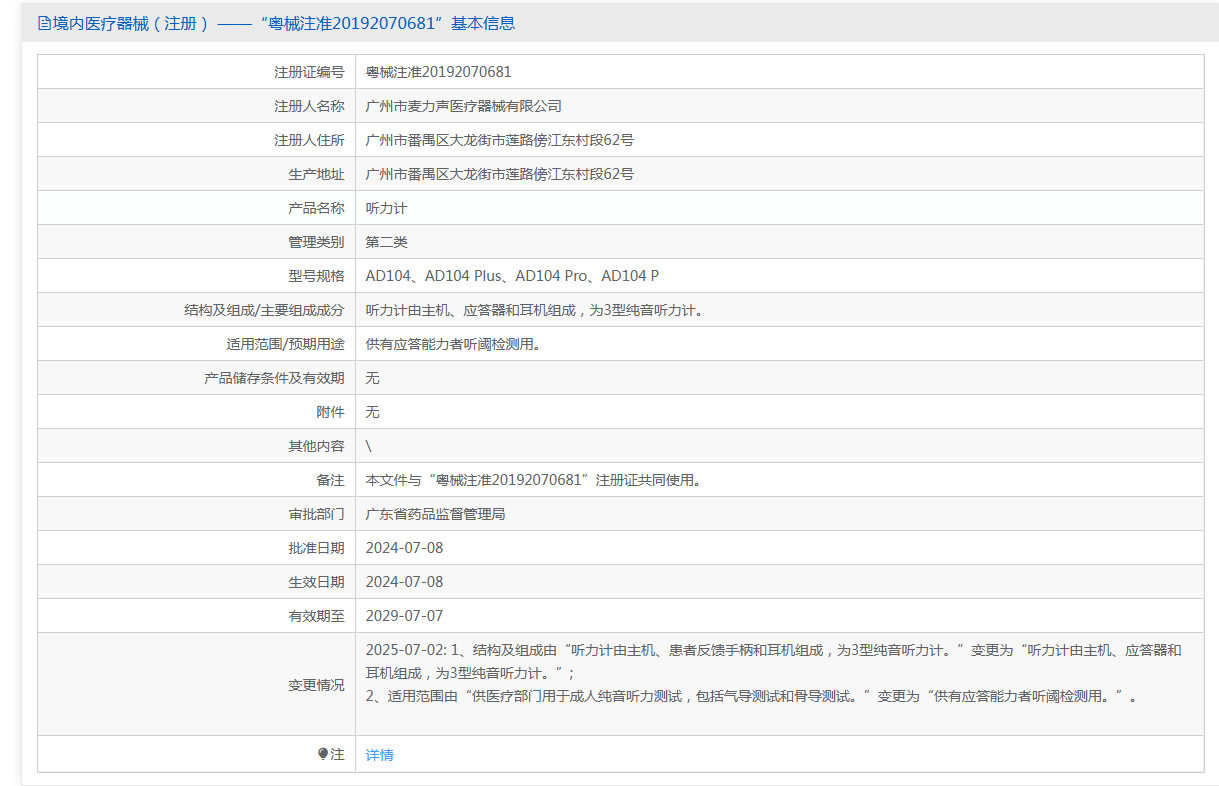This screenshot has width=1219, height=786.
Task: Click the heading text 境内医疗器械（注册）基本信息
Action: click(284, 23)
